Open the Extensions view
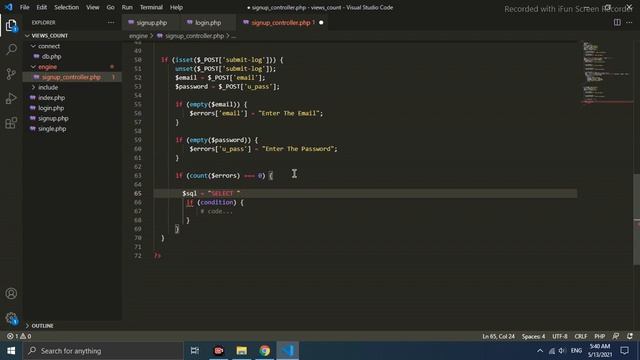 pyautogui.click(x=11, y=122)
